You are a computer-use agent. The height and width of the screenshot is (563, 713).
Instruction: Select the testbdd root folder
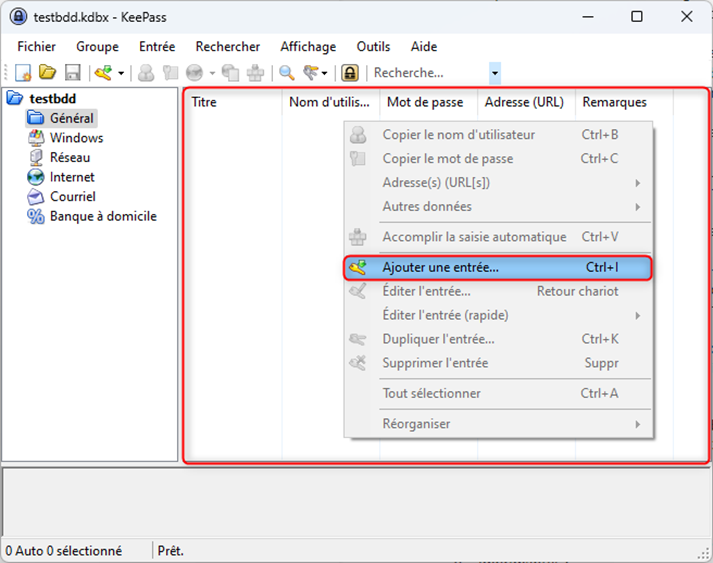(x=53, y=98)
